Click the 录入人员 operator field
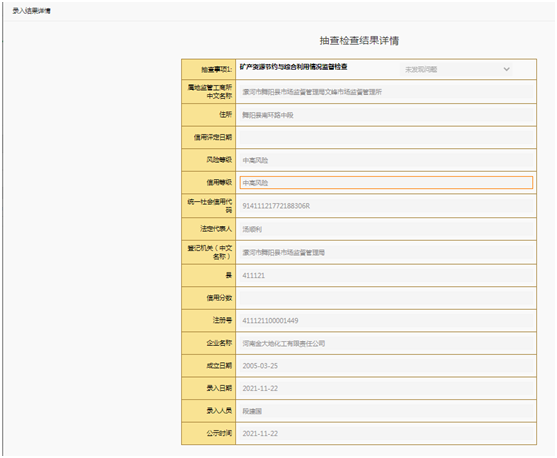The image size is (557, 458). click(x=386, y=411)
